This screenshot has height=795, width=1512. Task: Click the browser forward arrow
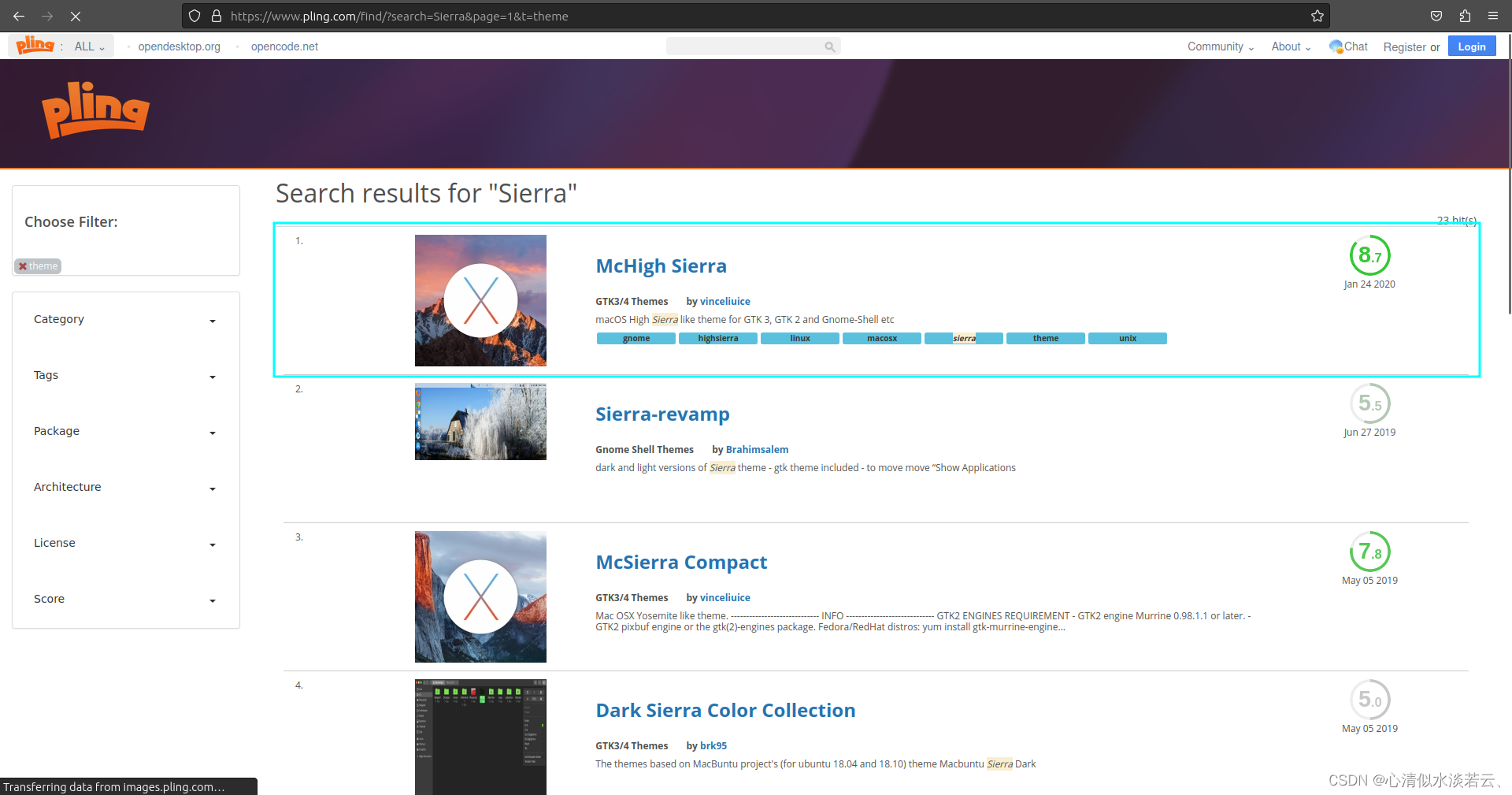pyautogui.click(x=47, y=16)
